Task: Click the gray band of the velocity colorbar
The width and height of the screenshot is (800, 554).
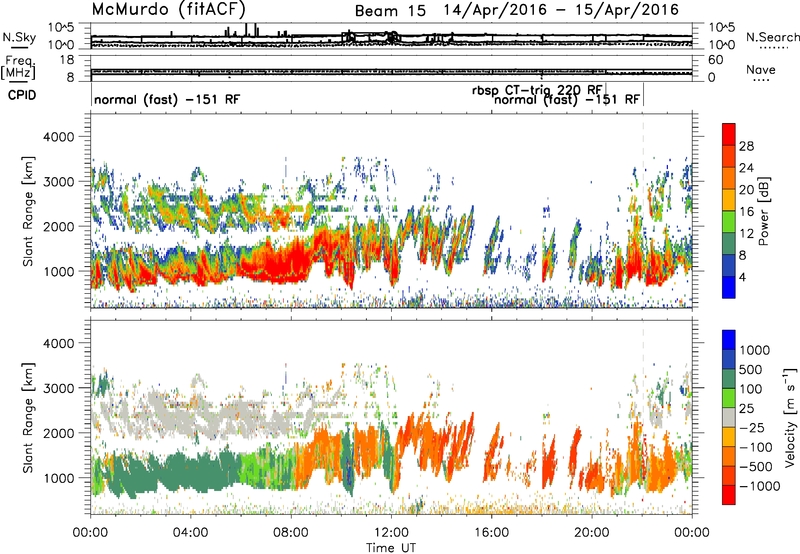Action: (729, 418)
